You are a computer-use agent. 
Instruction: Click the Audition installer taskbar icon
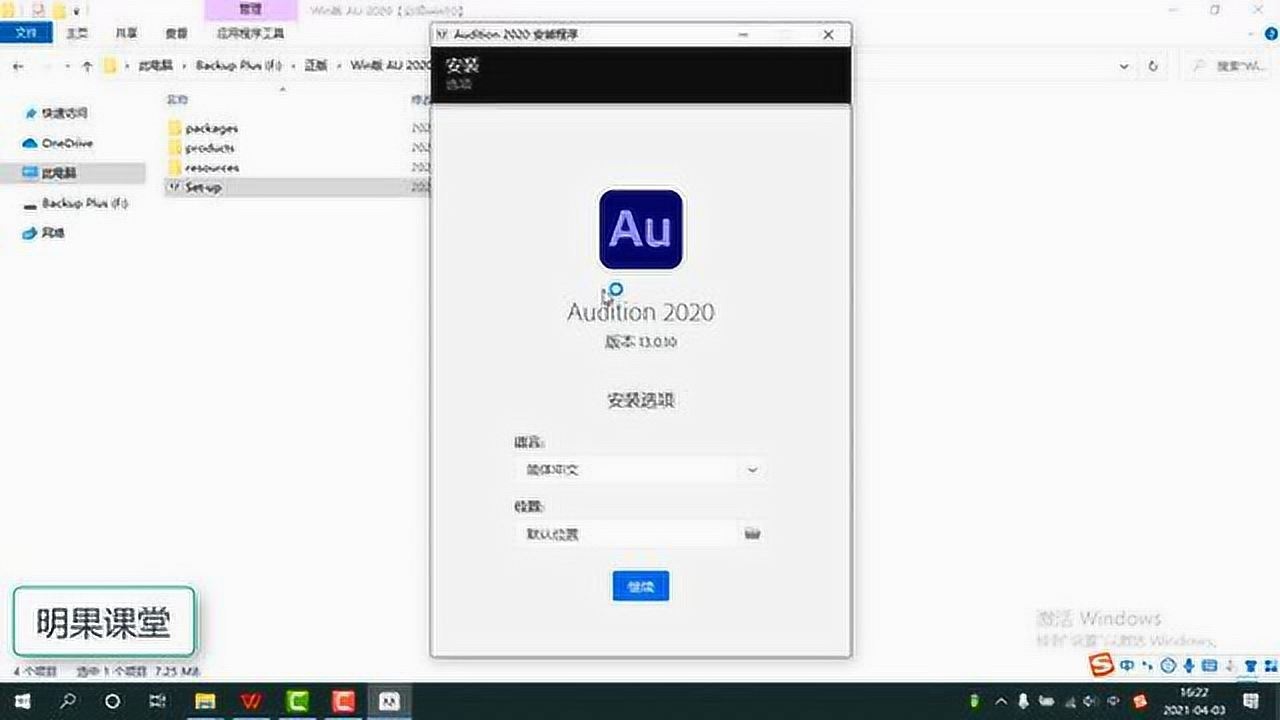(390, 701)
